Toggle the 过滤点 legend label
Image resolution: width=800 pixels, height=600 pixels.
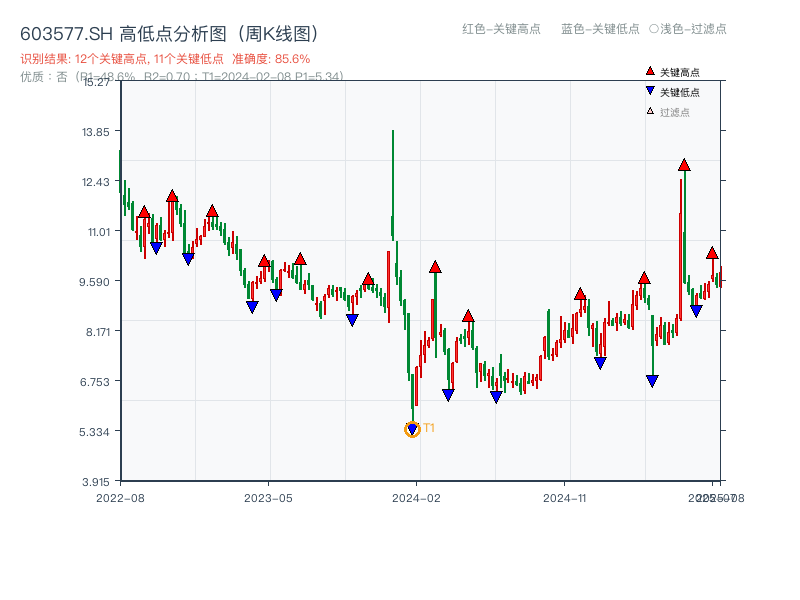675,112
